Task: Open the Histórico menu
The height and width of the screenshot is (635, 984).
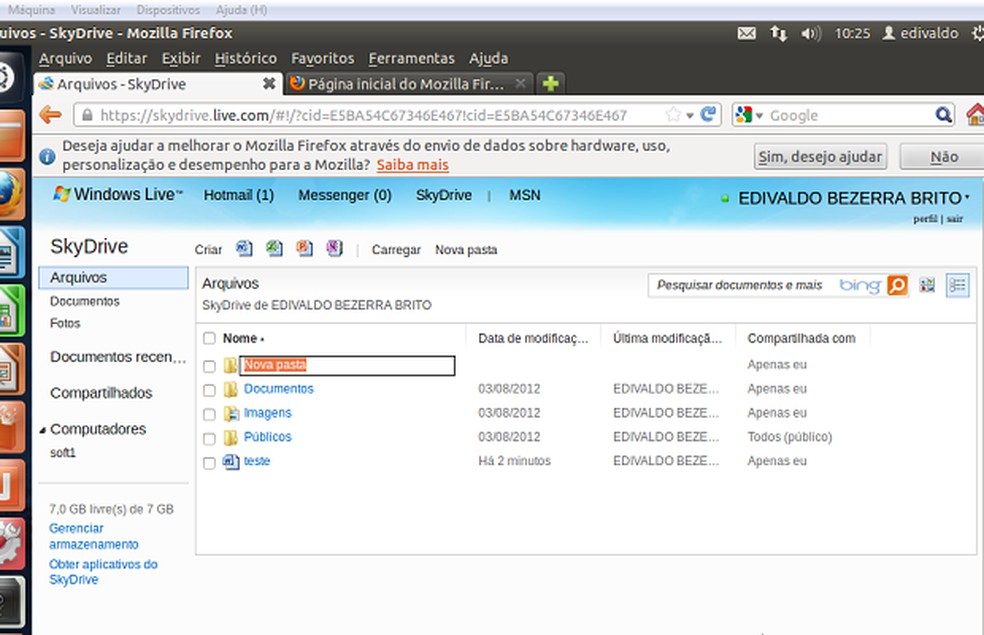Action: pyautogui.click(x=245, y=58)
